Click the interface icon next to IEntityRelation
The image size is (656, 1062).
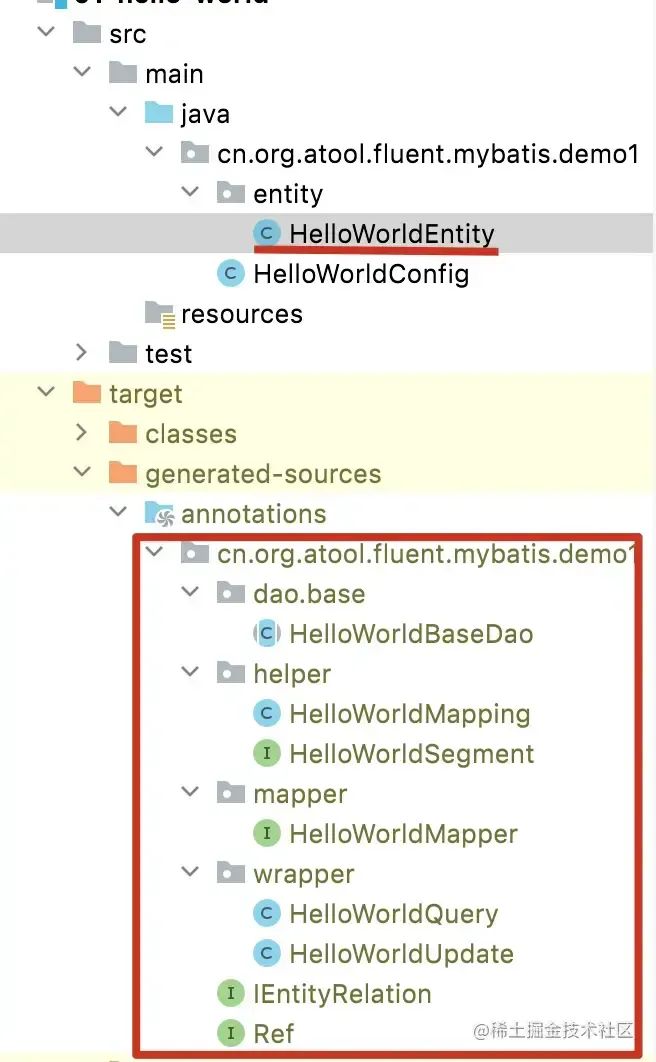(229, 993)
